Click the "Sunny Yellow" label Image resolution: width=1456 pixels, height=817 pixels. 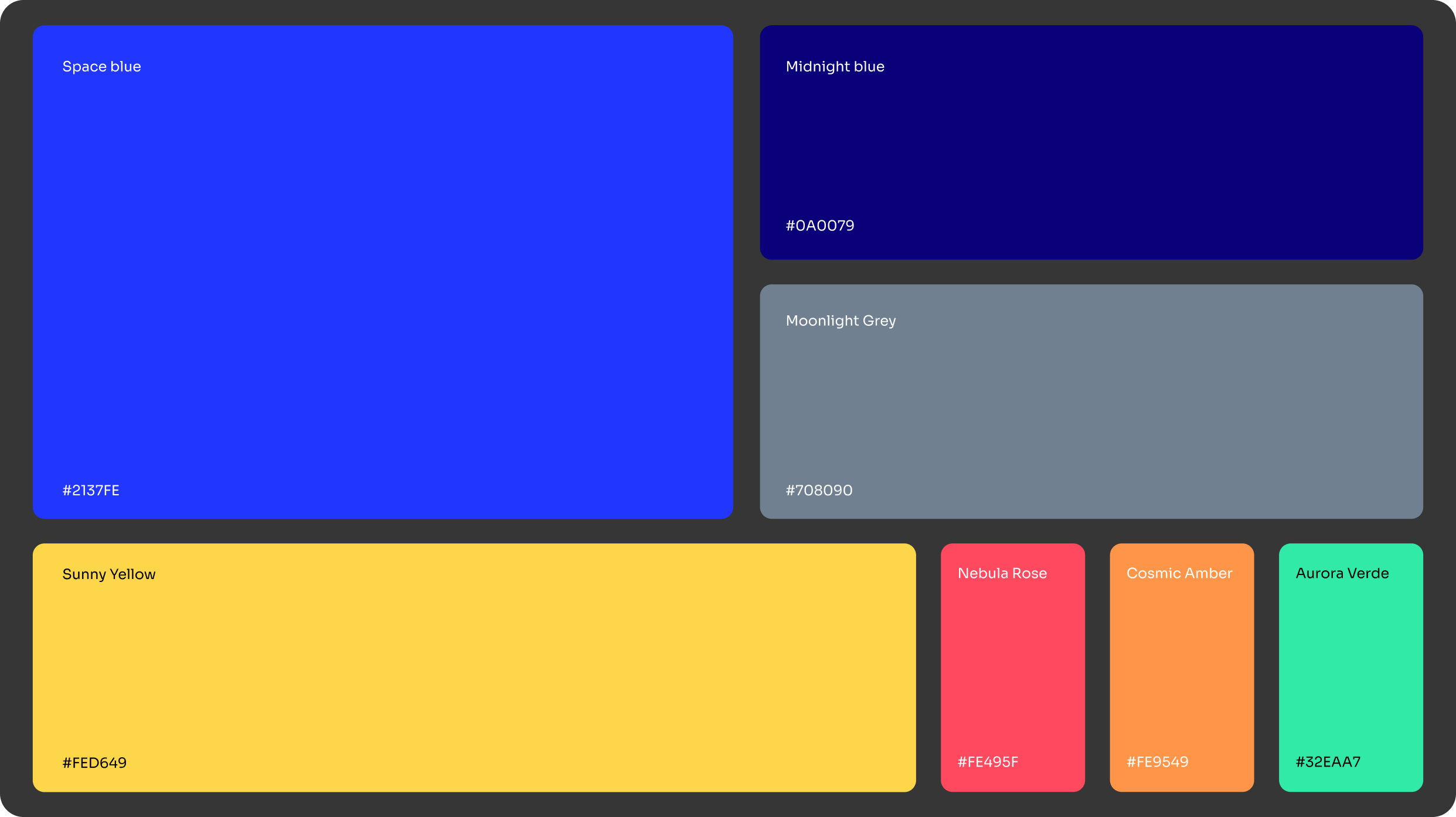(x=109, y=574)
